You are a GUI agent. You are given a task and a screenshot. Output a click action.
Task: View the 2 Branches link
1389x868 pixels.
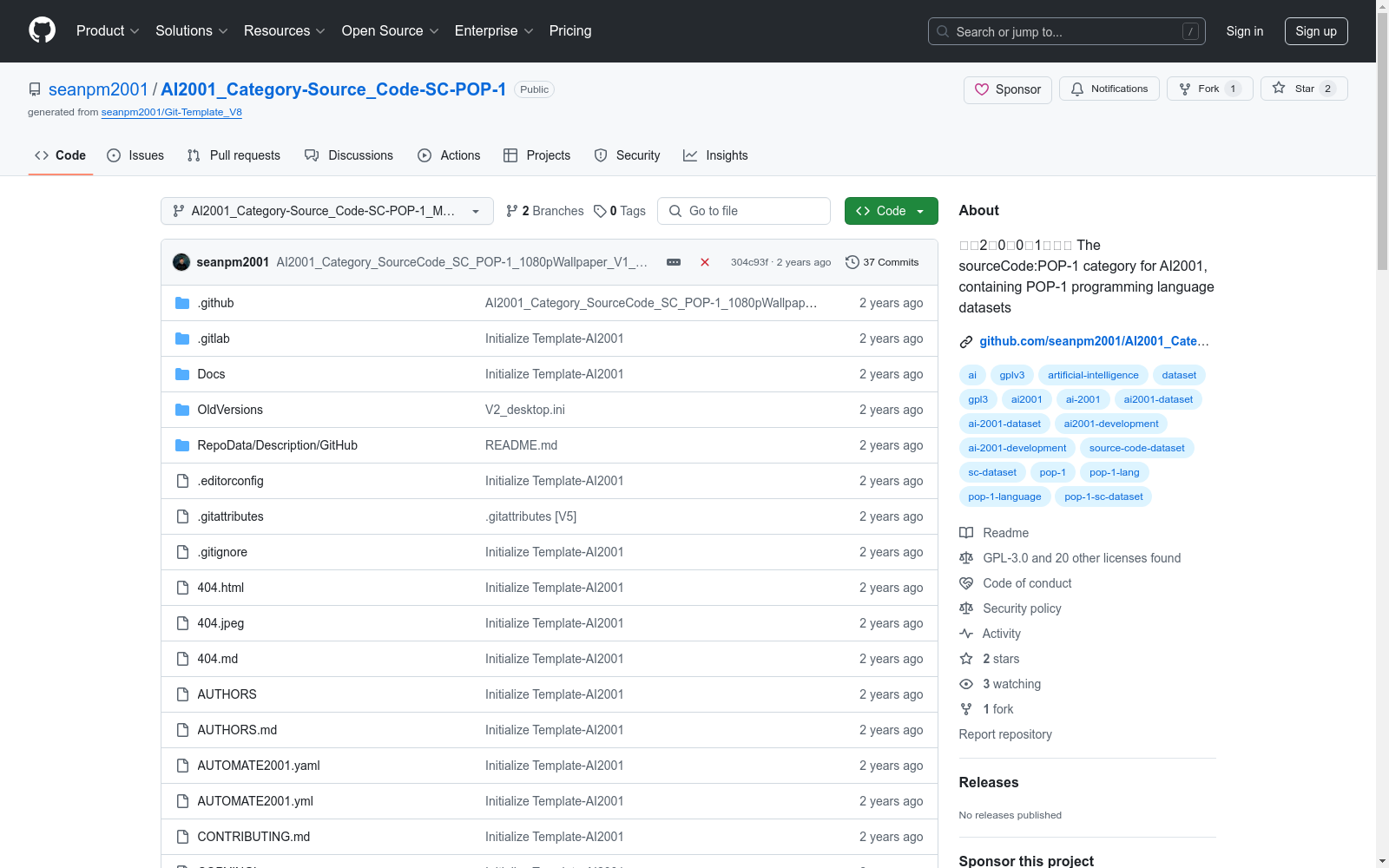(545, 211)
